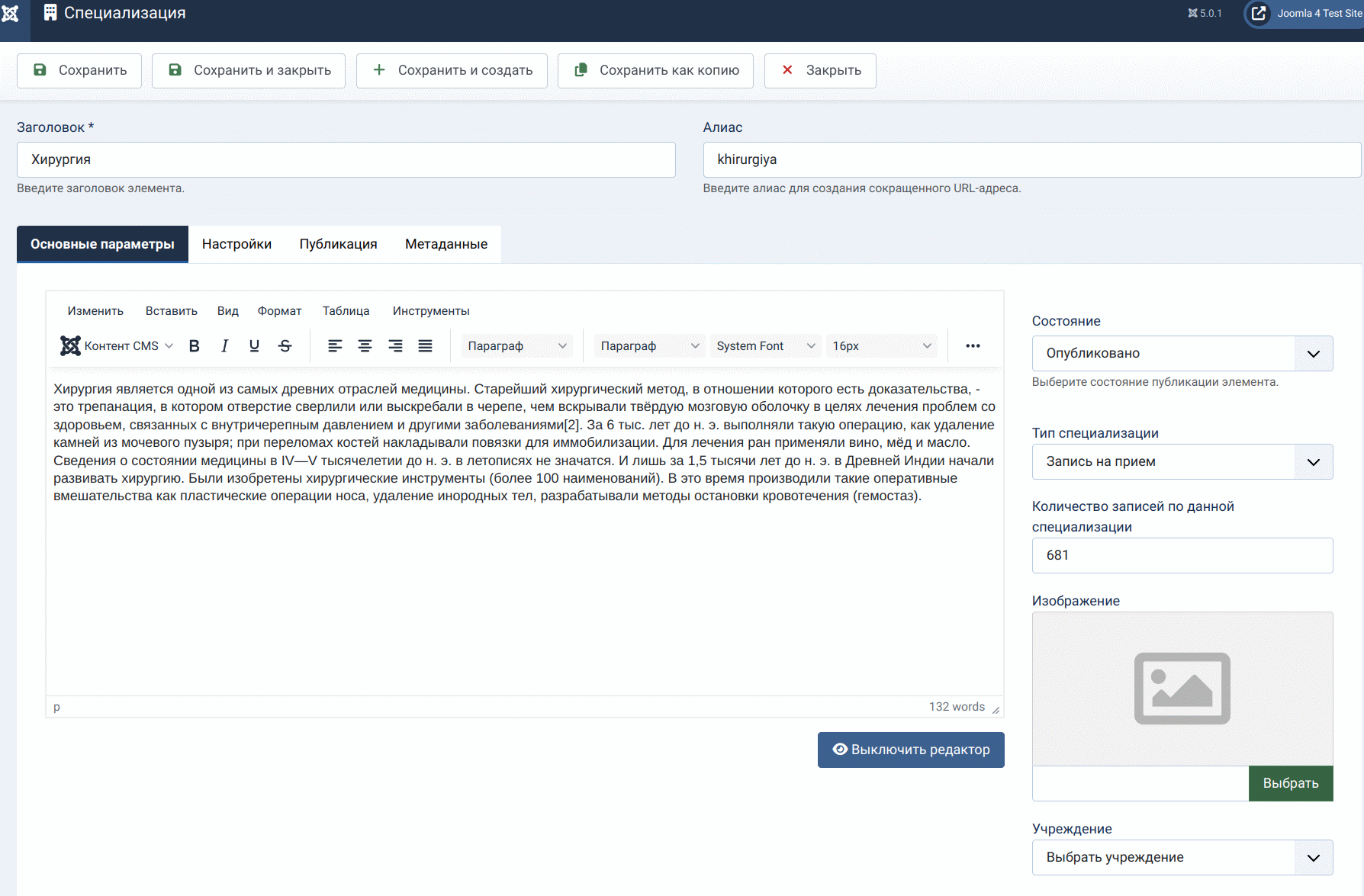Open the System Font dropdown
Image resolution: width=1364 pixels, height=896 pixels.
click(765, 346)
